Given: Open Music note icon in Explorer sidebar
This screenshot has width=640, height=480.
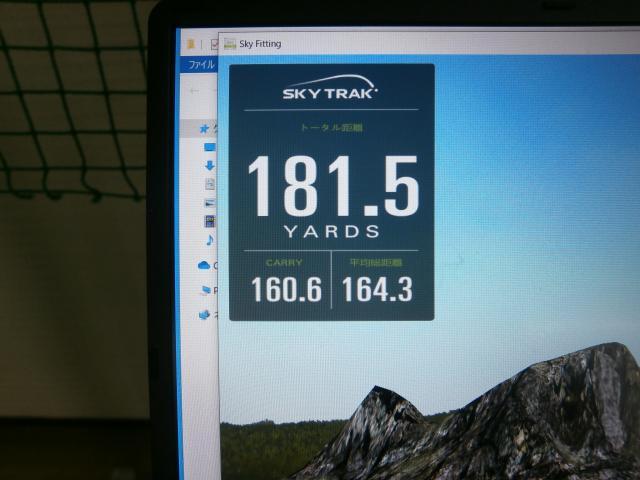Looking at the screenshot, I should [210, 240].
